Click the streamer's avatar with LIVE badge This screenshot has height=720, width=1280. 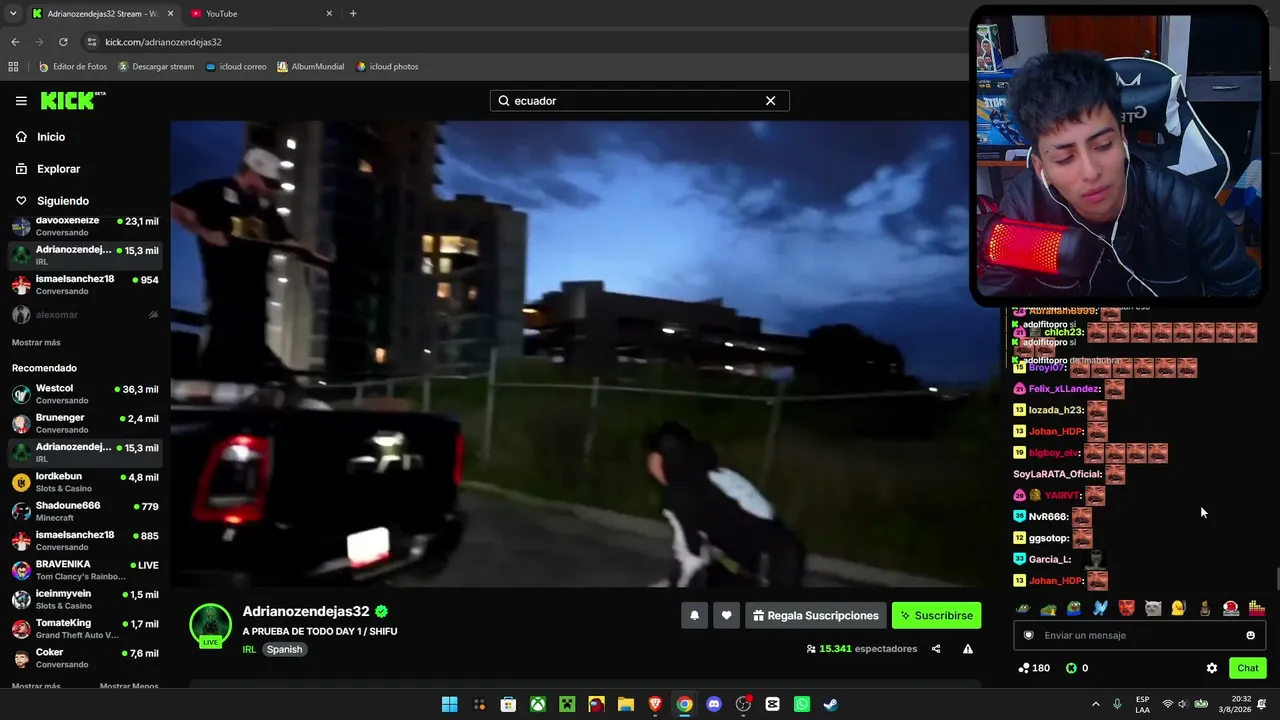[x=210, y=625]
